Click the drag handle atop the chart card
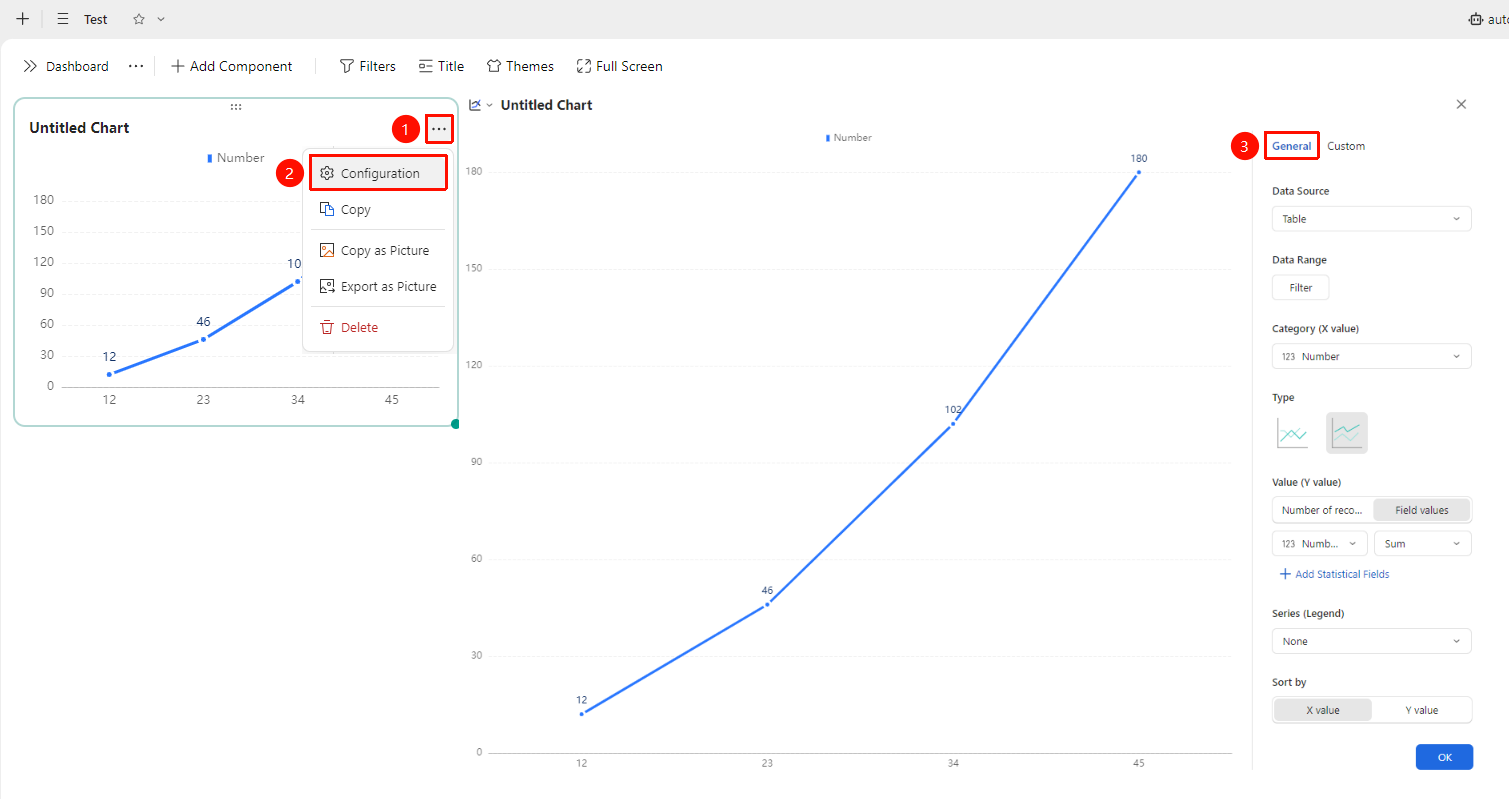Viewport: 1509px width, 799px height. (x=236, y=107)
